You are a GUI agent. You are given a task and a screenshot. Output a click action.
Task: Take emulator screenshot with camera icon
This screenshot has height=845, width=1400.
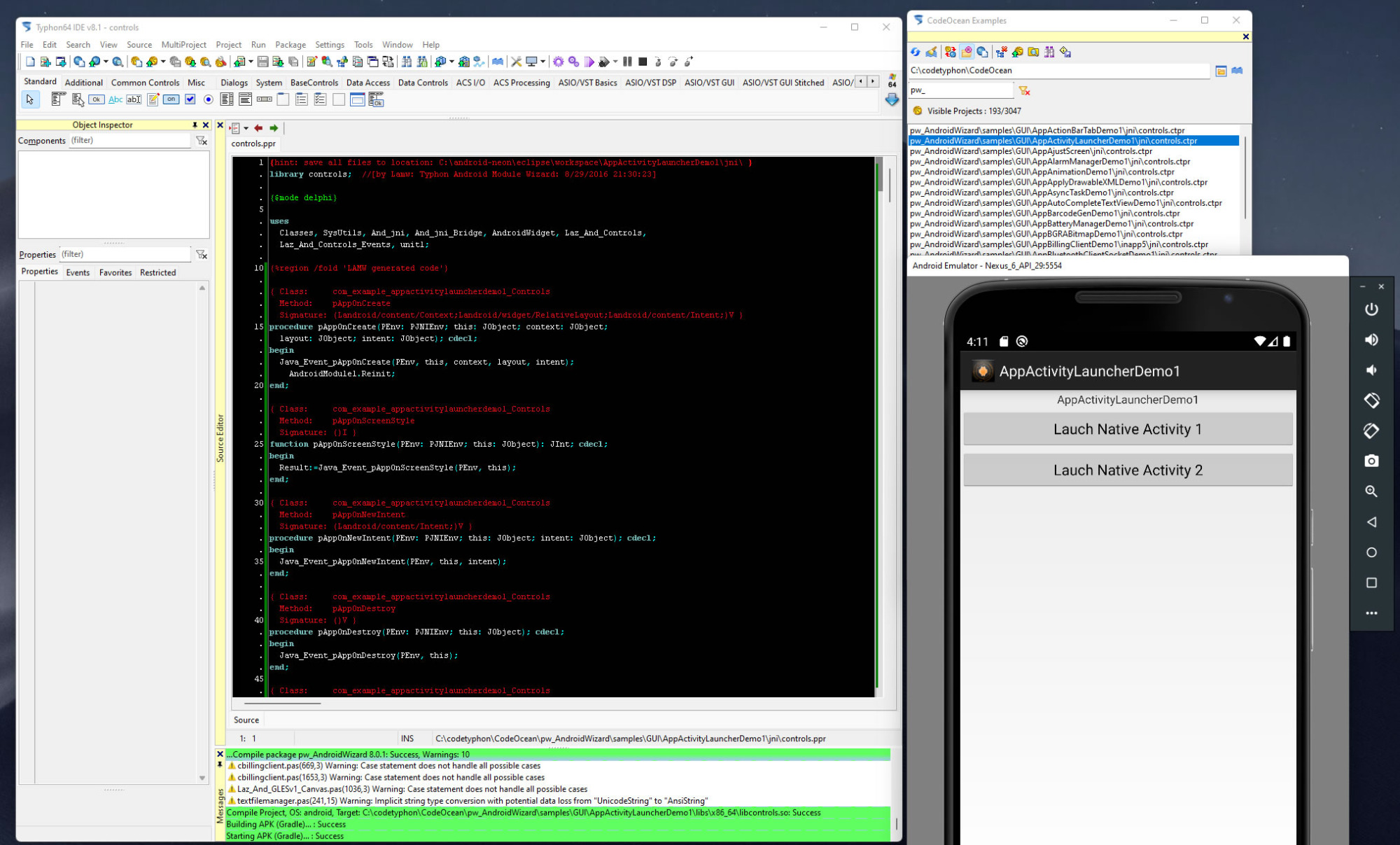[x=1371, y=461]
